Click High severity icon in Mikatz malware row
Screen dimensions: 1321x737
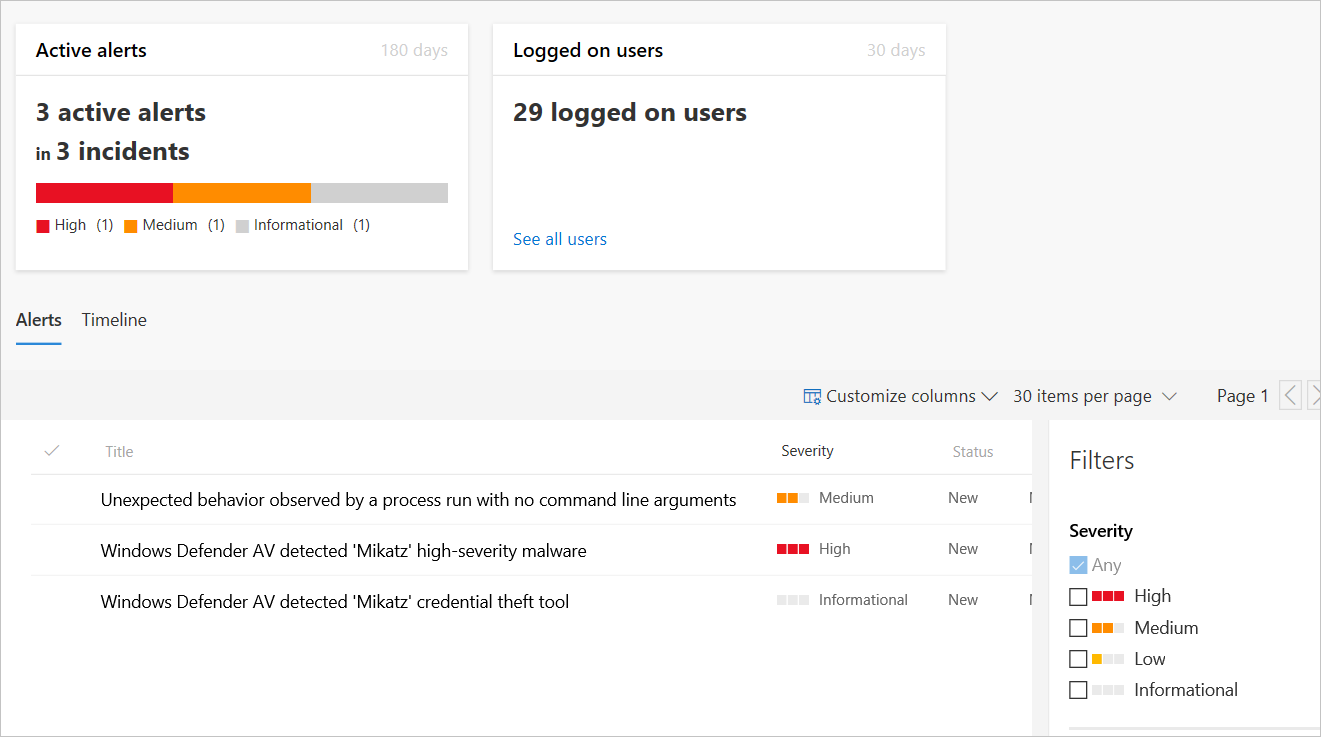tap(793, 549)
